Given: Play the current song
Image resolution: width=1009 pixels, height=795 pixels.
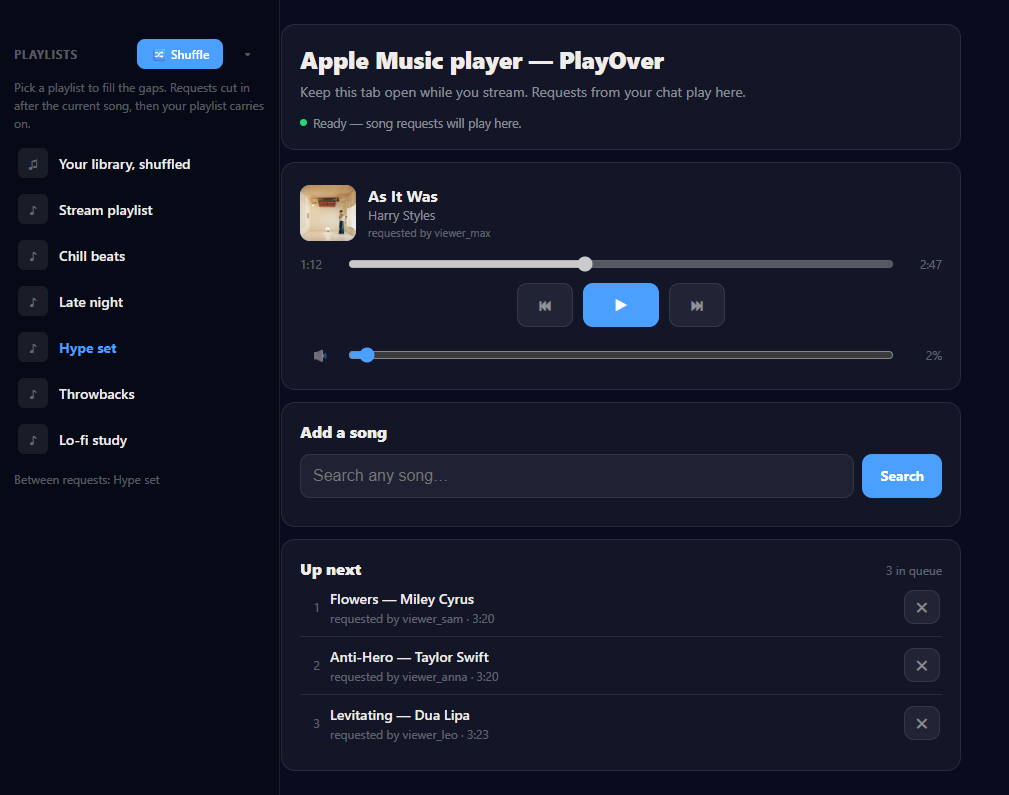Looking at the screenshot, I should [x=620, y=305].
